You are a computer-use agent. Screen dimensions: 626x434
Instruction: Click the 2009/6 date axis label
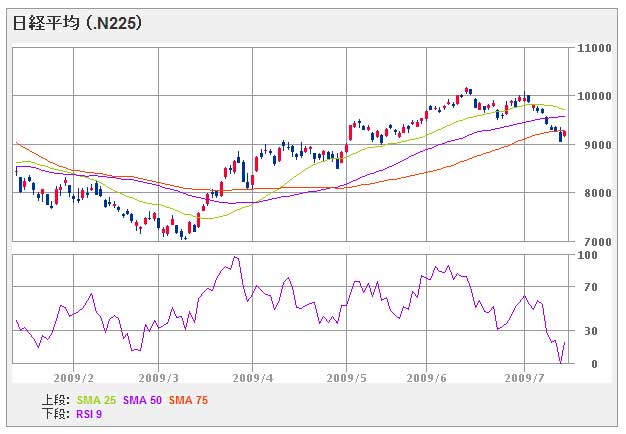point(426,378)
